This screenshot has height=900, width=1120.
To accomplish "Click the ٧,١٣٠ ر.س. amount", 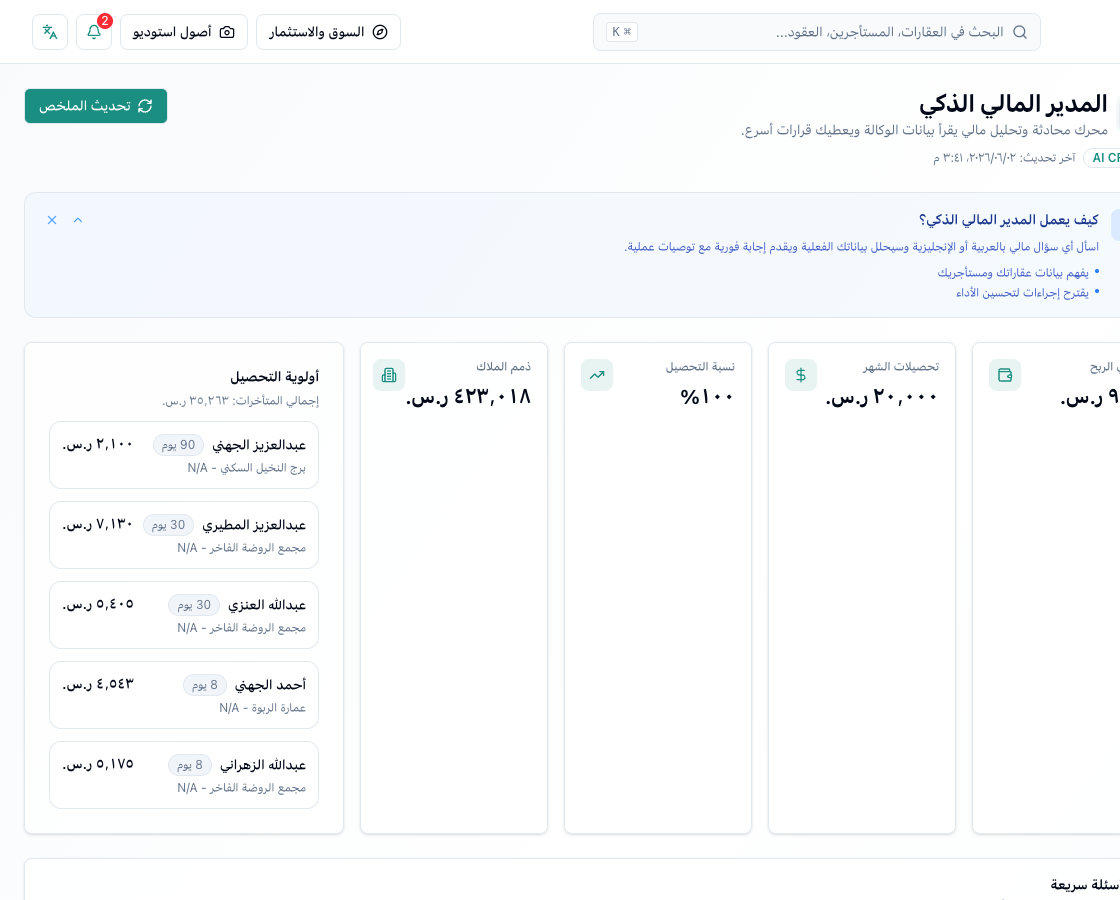I will (98, 524).
